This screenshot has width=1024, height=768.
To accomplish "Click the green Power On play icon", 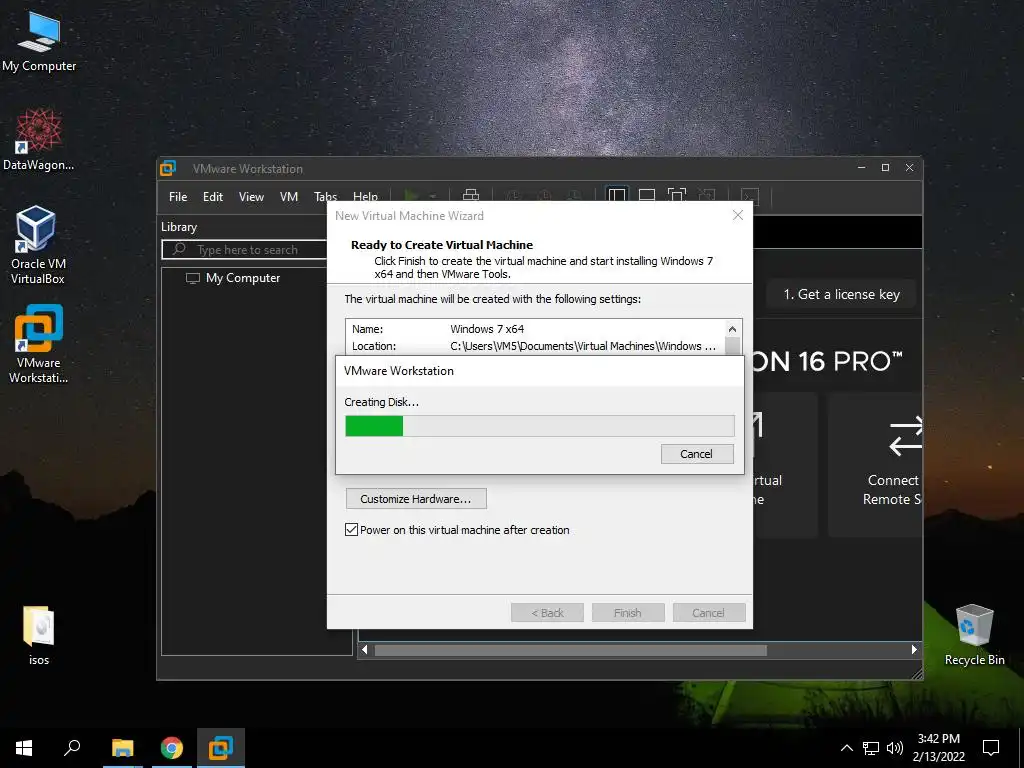I will (411, 195).
